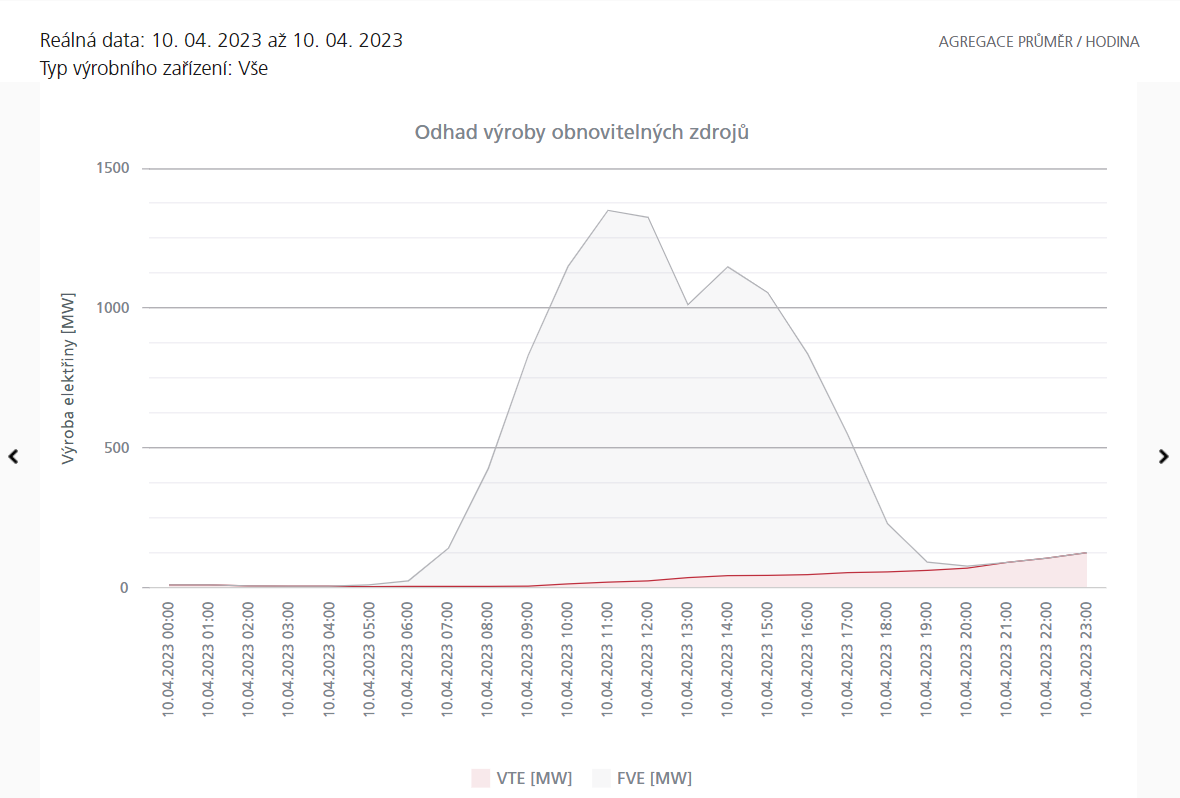Click the 1500 y-axis label

pyautogui.click(x=113, y=168)
